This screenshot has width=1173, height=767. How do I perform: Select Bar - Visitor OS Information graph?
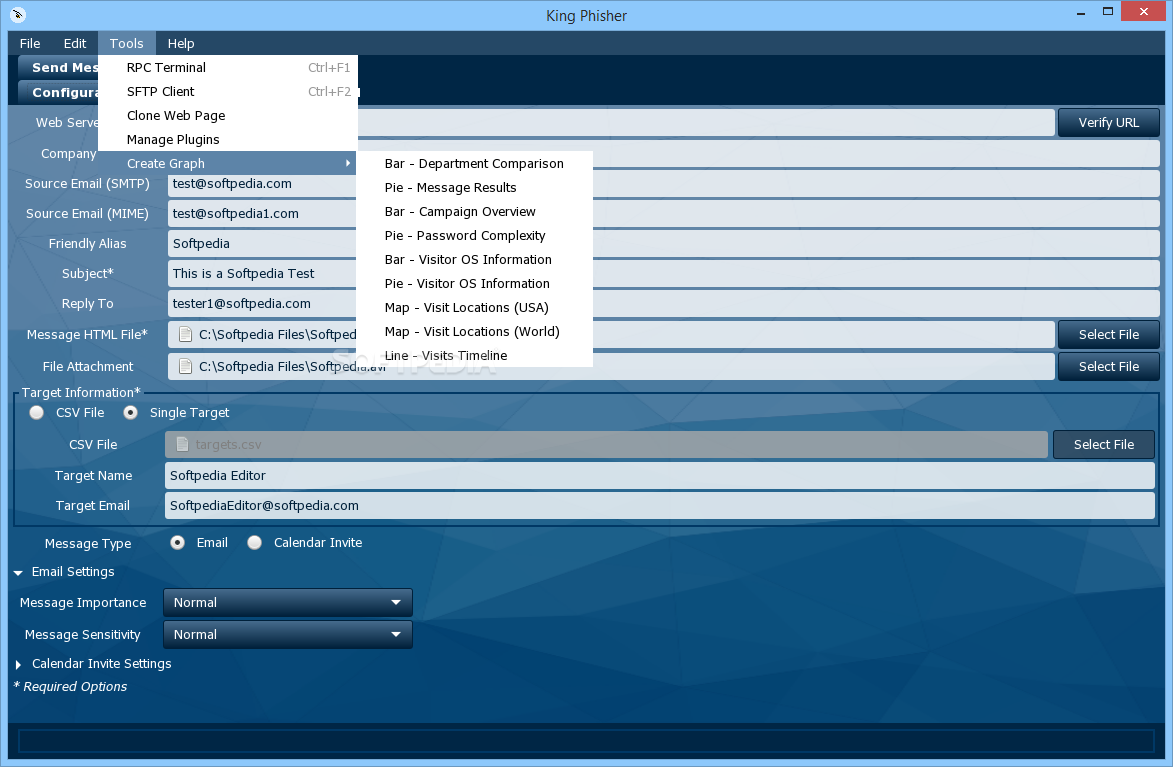coord(474,259)
